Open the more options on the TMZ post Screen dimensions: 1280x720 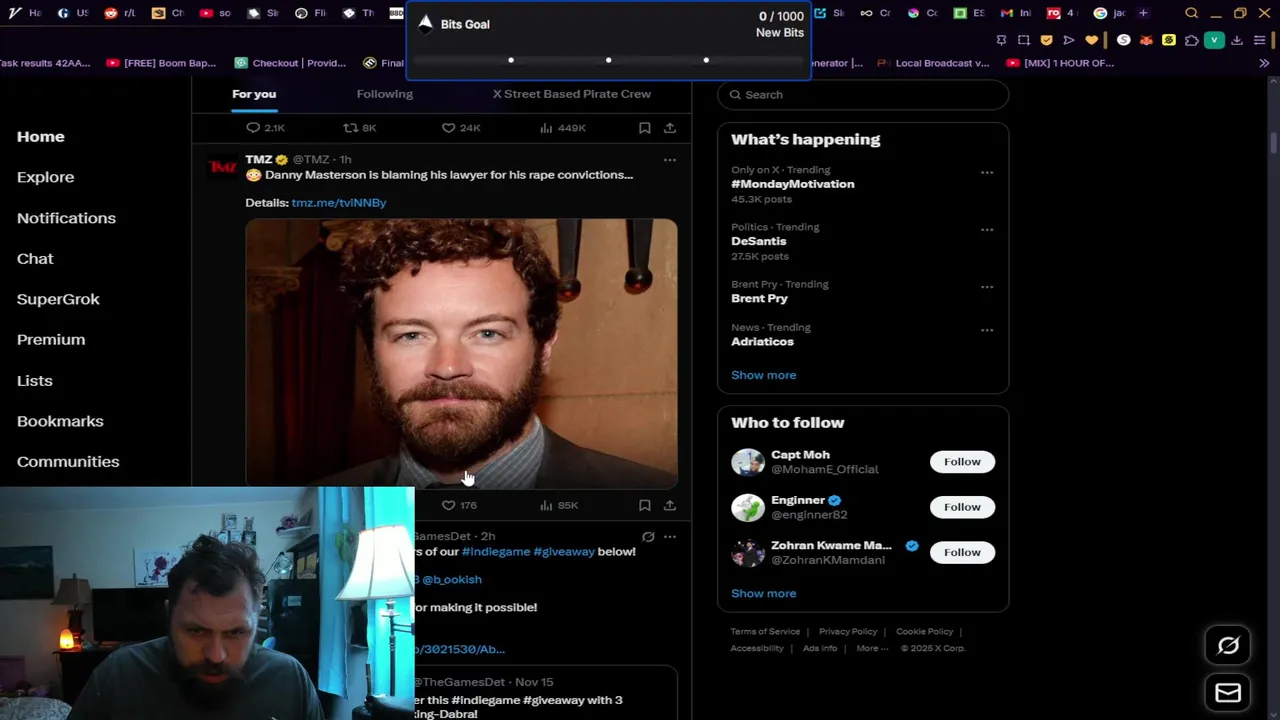(670, 159)
